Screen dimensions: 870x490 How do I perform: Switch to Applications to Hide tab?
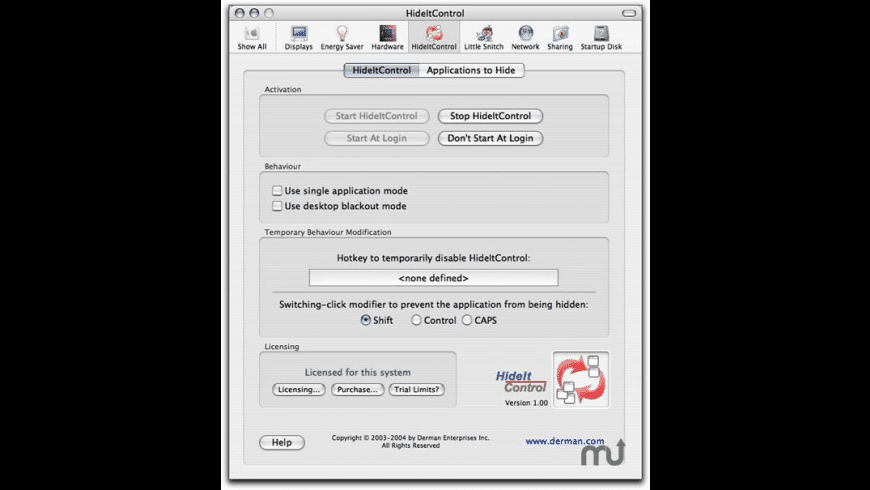(x=471, y=70)
